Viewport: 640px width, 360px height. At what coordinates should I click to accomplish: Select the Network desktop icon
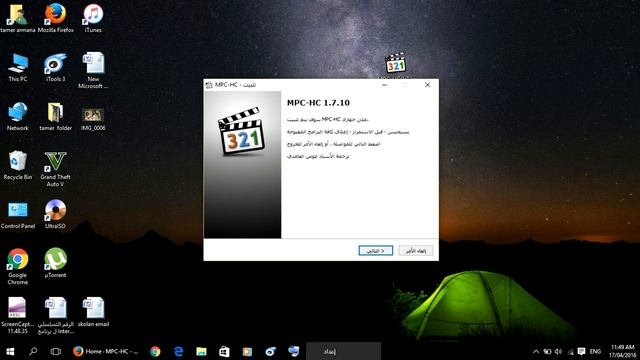(18, 116)
